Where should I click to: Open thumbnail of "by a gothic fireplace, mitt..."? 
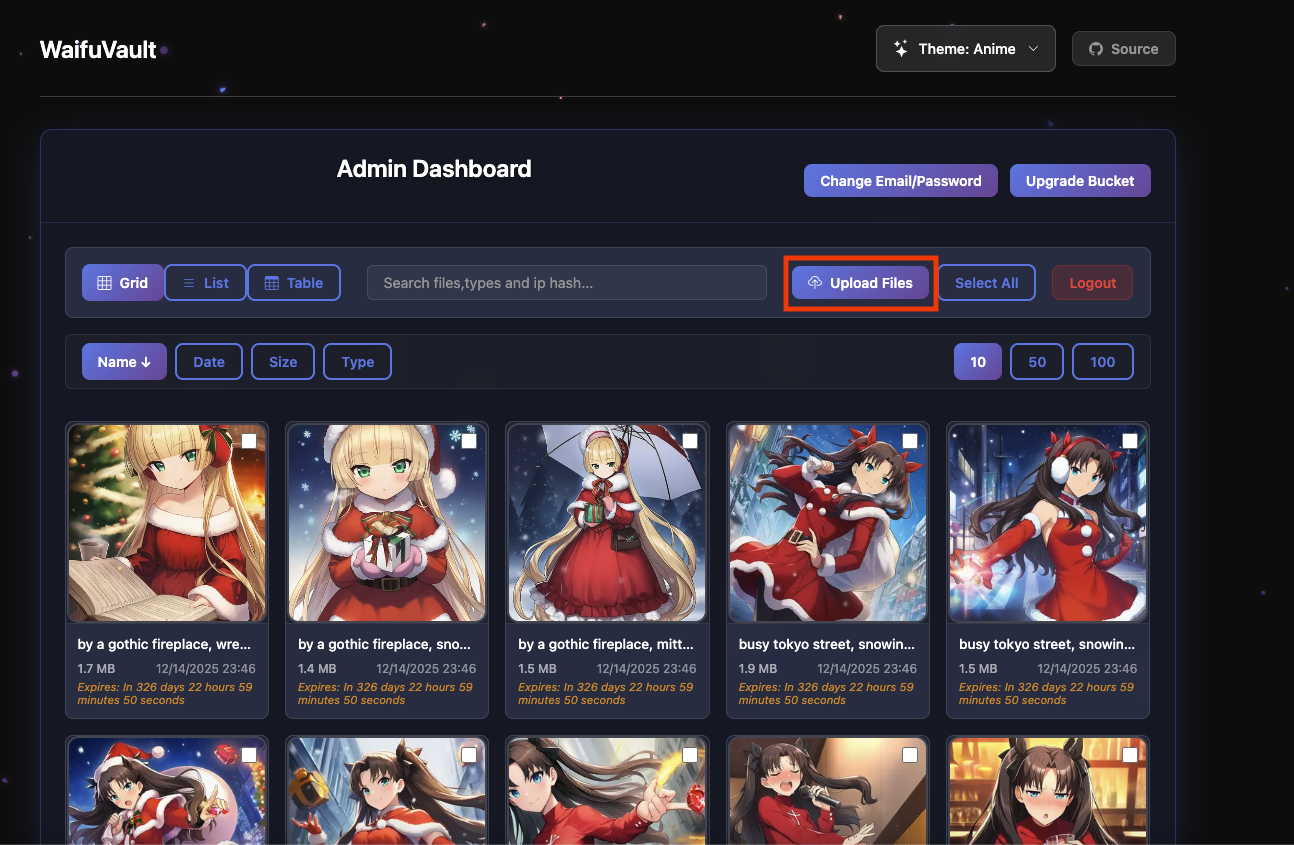pyautogui.click(x=607, y=523)
